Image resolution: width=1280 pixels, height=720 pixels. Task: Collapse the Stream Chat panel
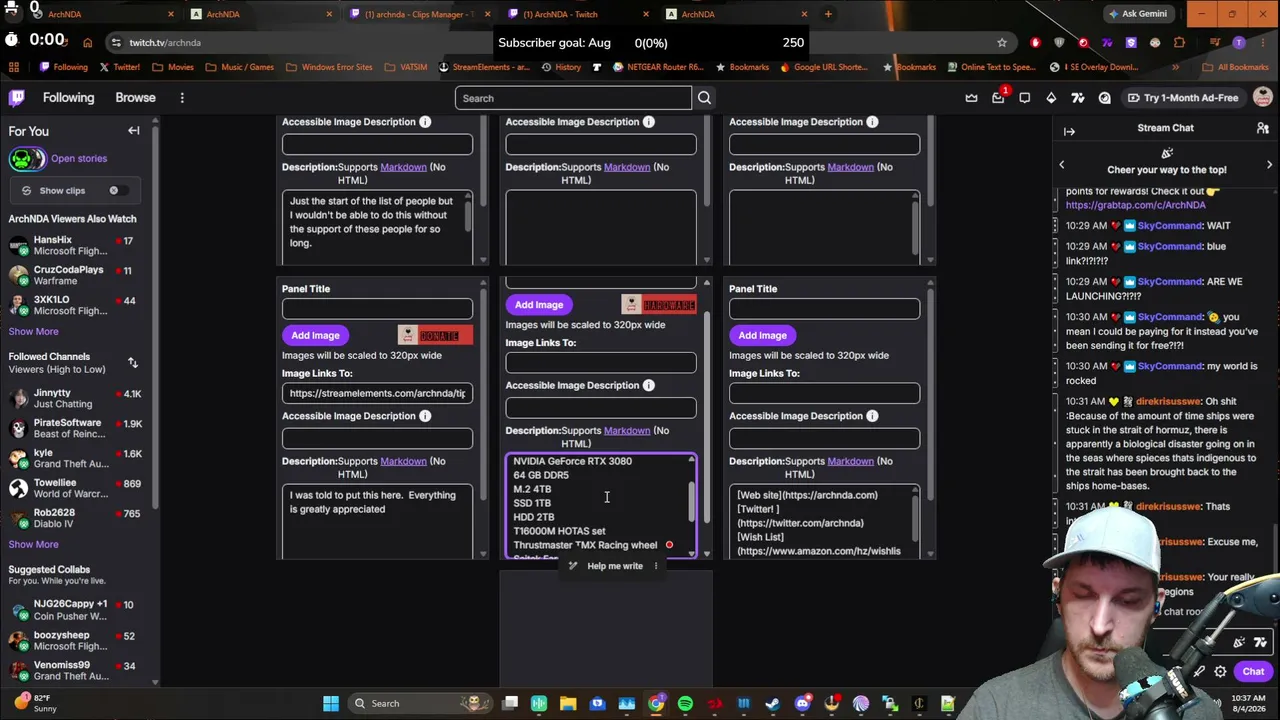tap(1069, 131)
